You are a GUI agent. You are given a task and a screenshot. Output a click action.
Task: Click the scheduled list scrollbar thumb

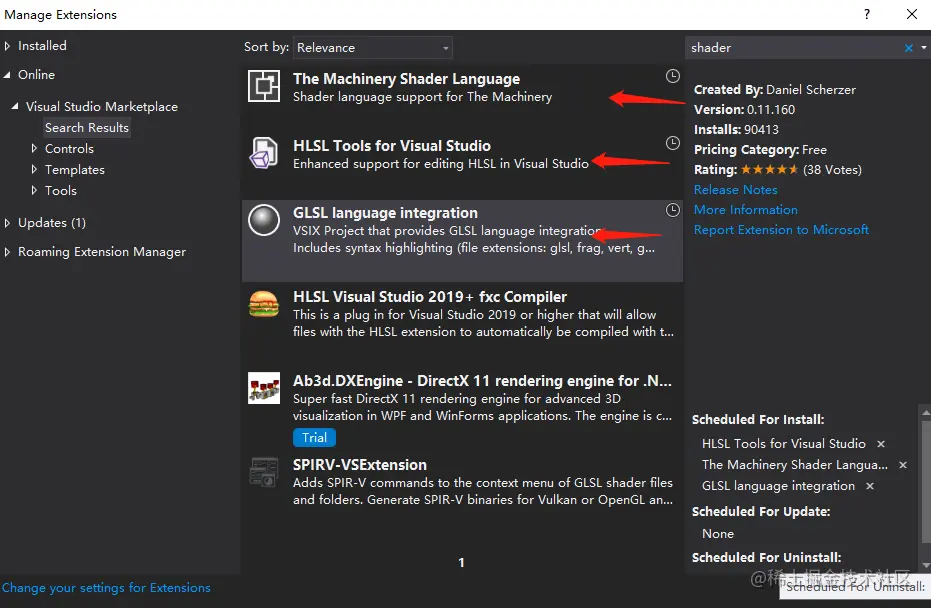tap(926, 481)
